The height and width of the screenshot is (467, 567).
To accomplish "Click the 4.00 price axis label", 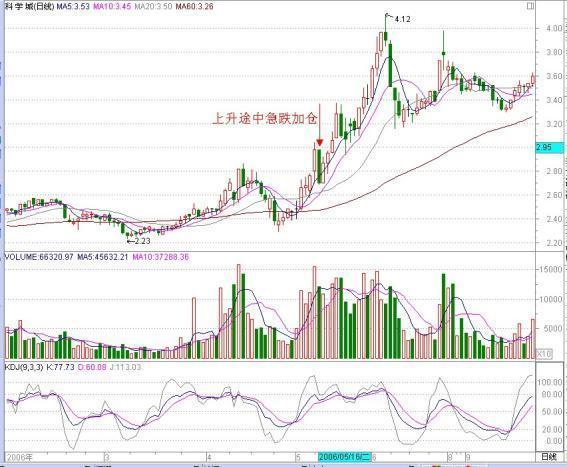I will 554,28.
